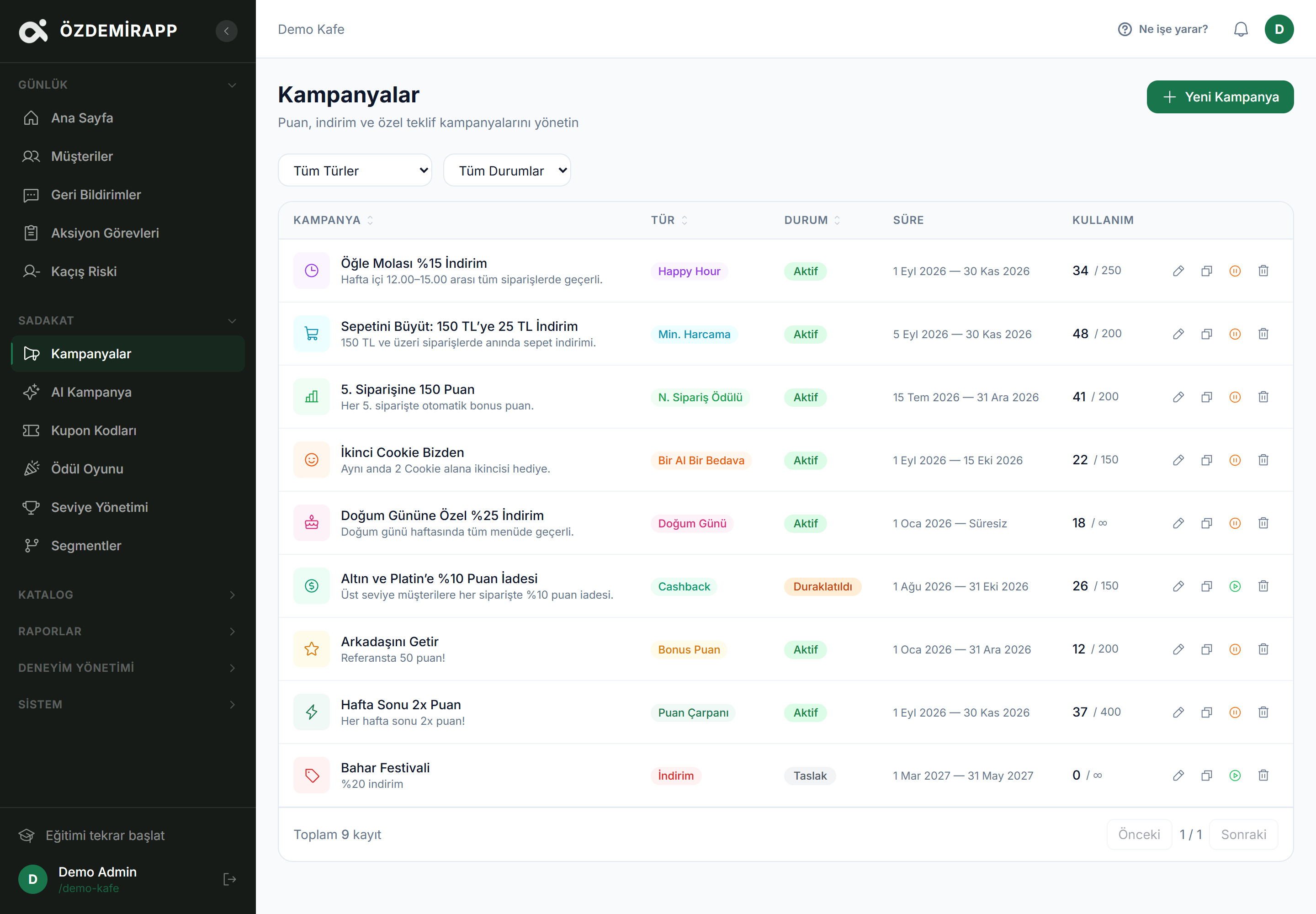
Task: Pause the Arkadaşını Getir campaign
Action: tap(1235, 649)
